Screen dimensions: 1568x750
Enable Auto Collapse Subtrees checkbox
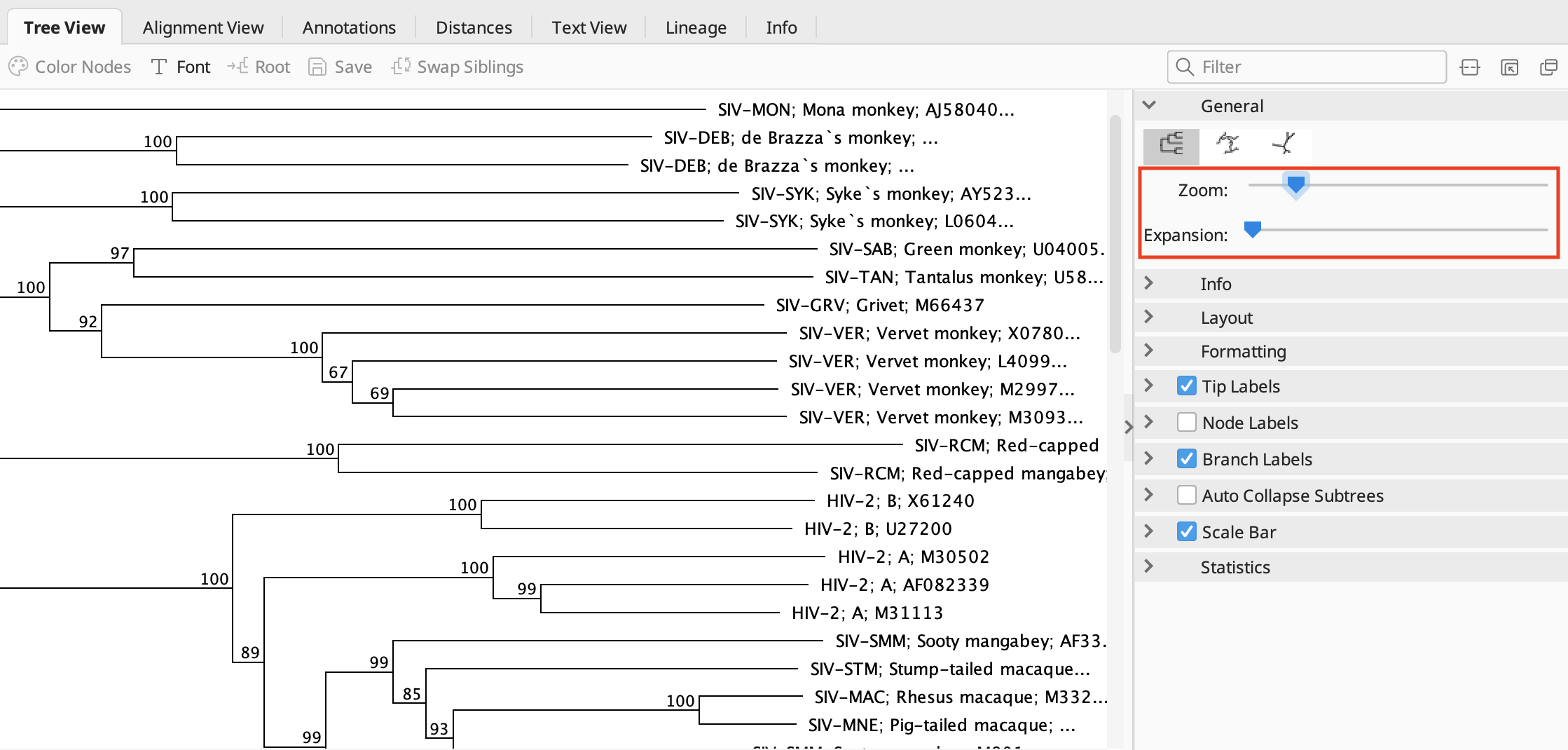(x=1186, y=496)
